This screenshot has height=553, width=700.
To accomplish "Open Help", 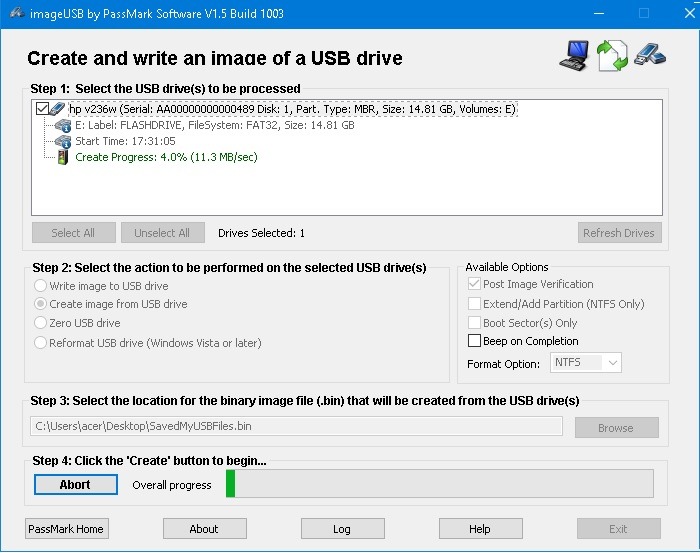I will (x=480, y=529).
